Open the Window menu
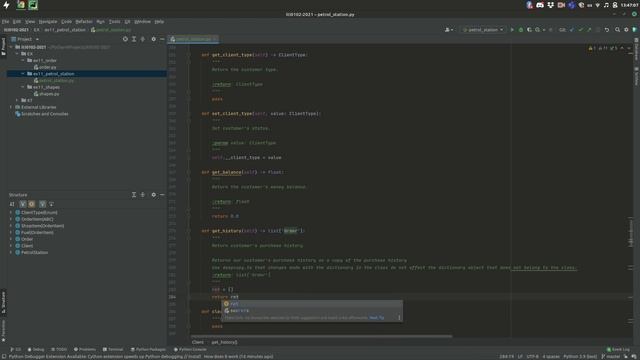 pyautogui.click(x=142, y=21)
